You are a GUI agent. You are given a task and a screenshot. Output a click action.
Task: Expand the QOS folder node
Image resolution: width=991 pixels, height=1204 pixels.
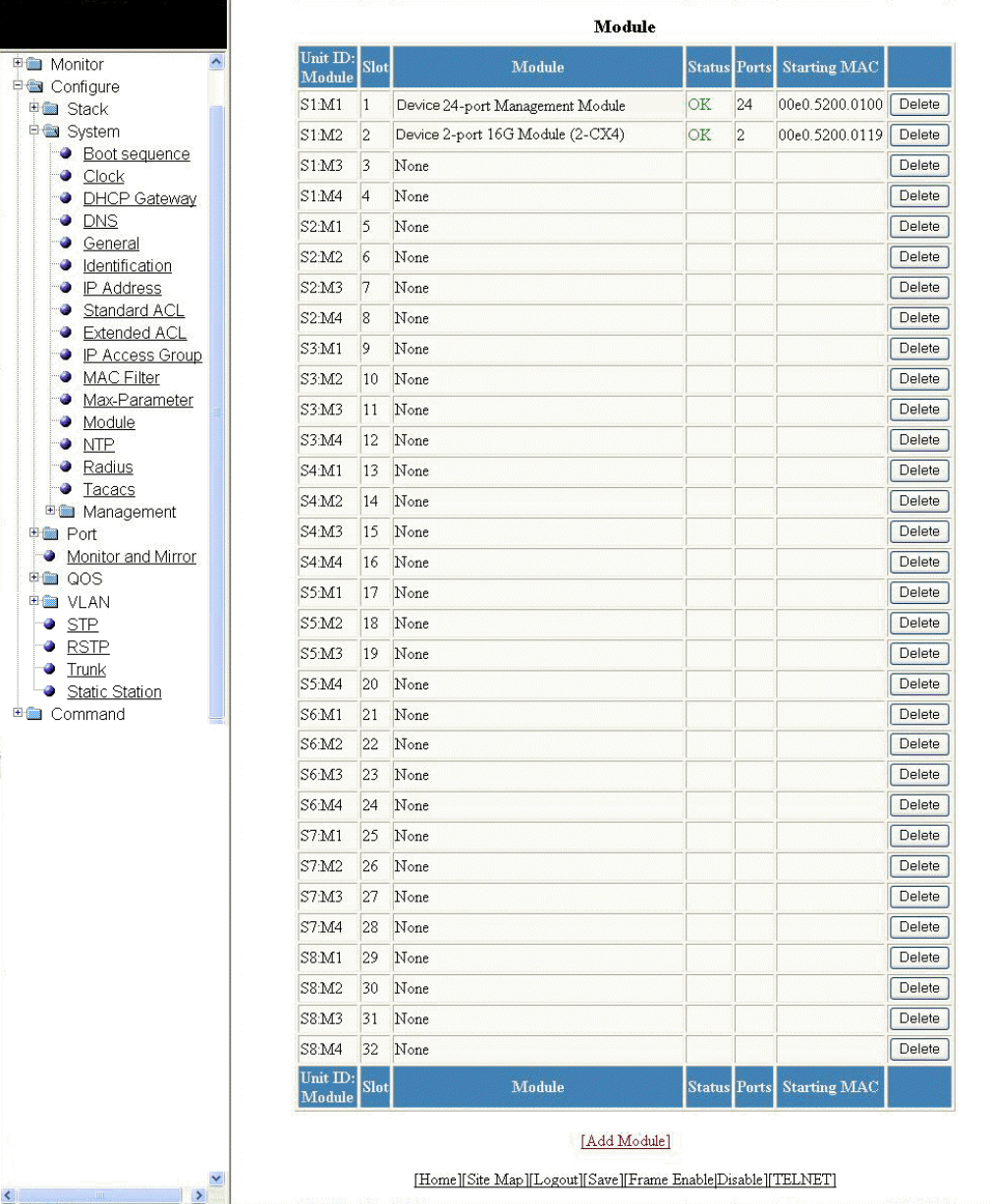(34, 578)
